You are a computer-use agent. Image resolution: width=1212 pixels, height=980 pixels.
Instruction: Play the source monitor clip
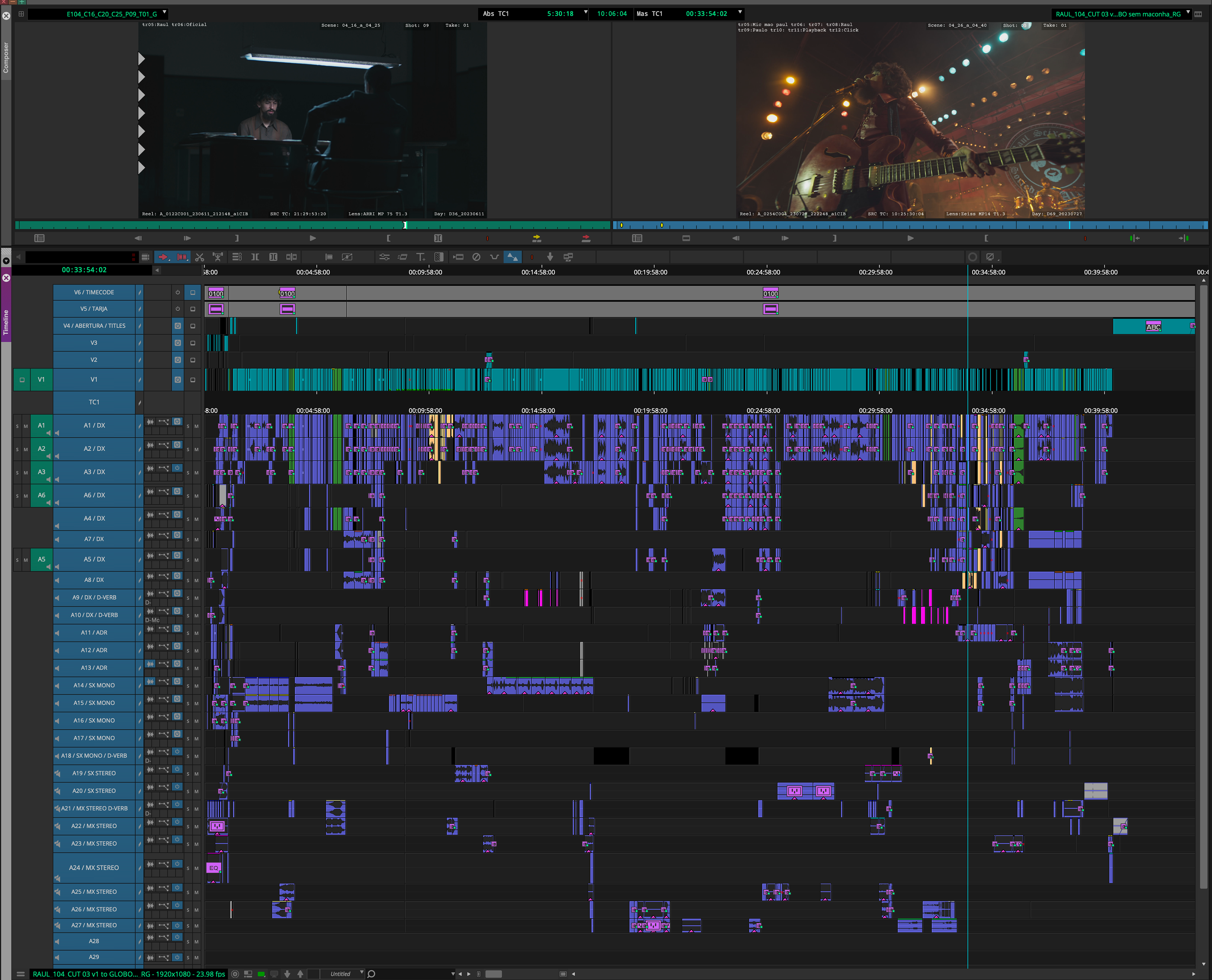(313, 238)
